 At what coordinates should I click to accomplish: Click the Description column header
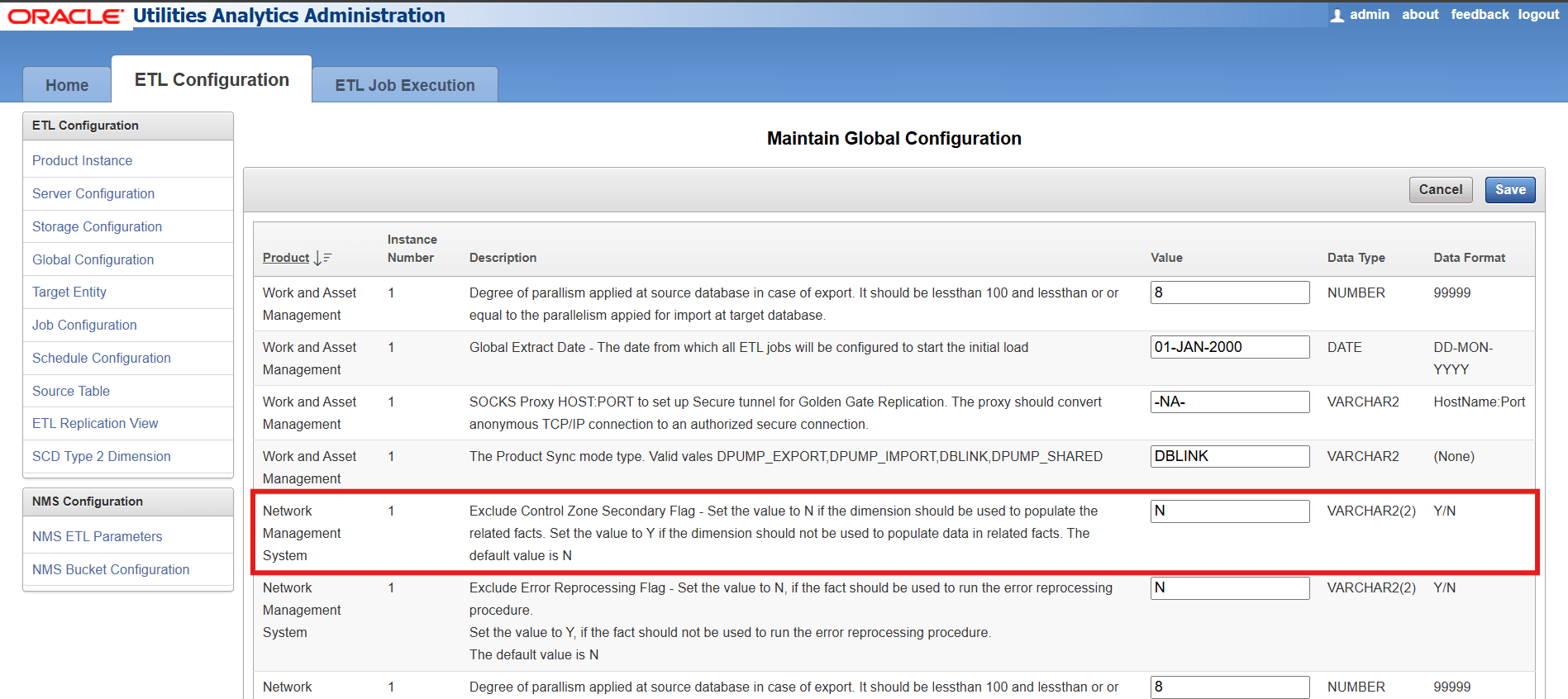503,258
